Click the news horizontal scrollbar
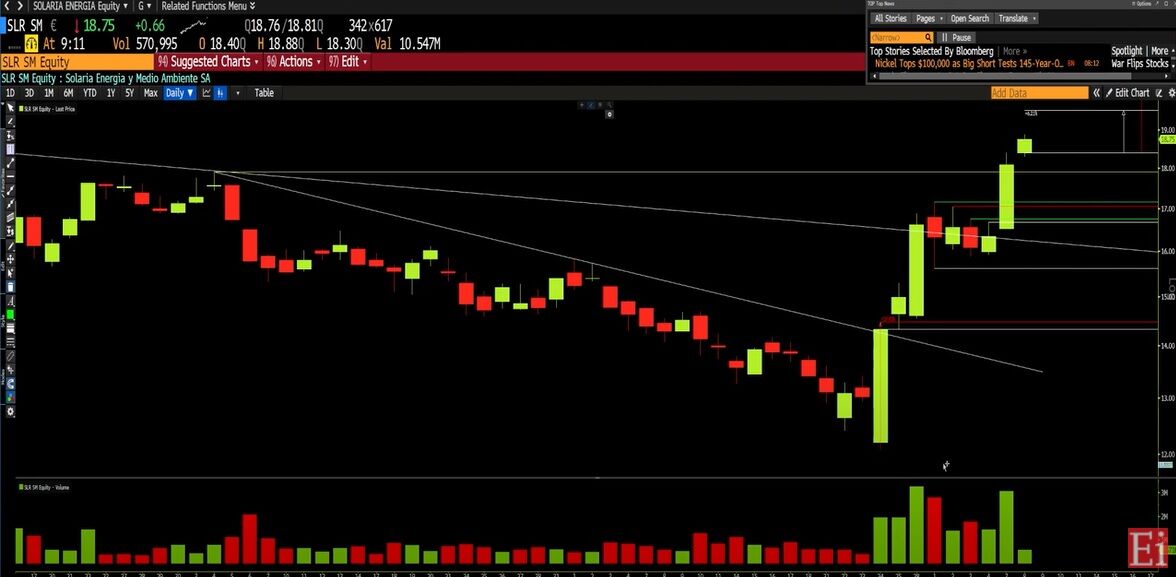 [x=1005, y=75]
